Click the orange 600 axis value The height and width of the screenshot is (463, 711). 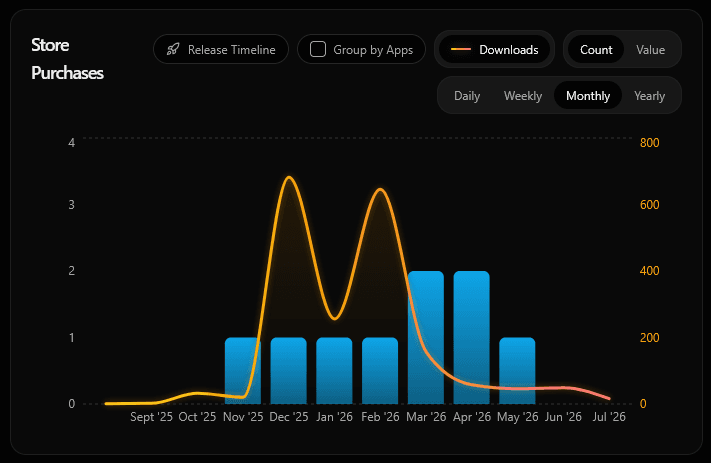pyautogui.click(x=649, y=205)
